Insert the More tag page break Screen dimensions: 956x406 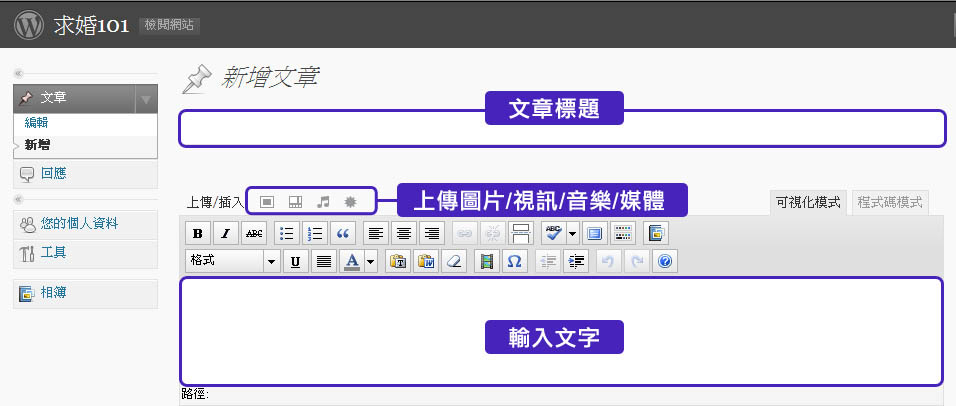coord(521,234)
